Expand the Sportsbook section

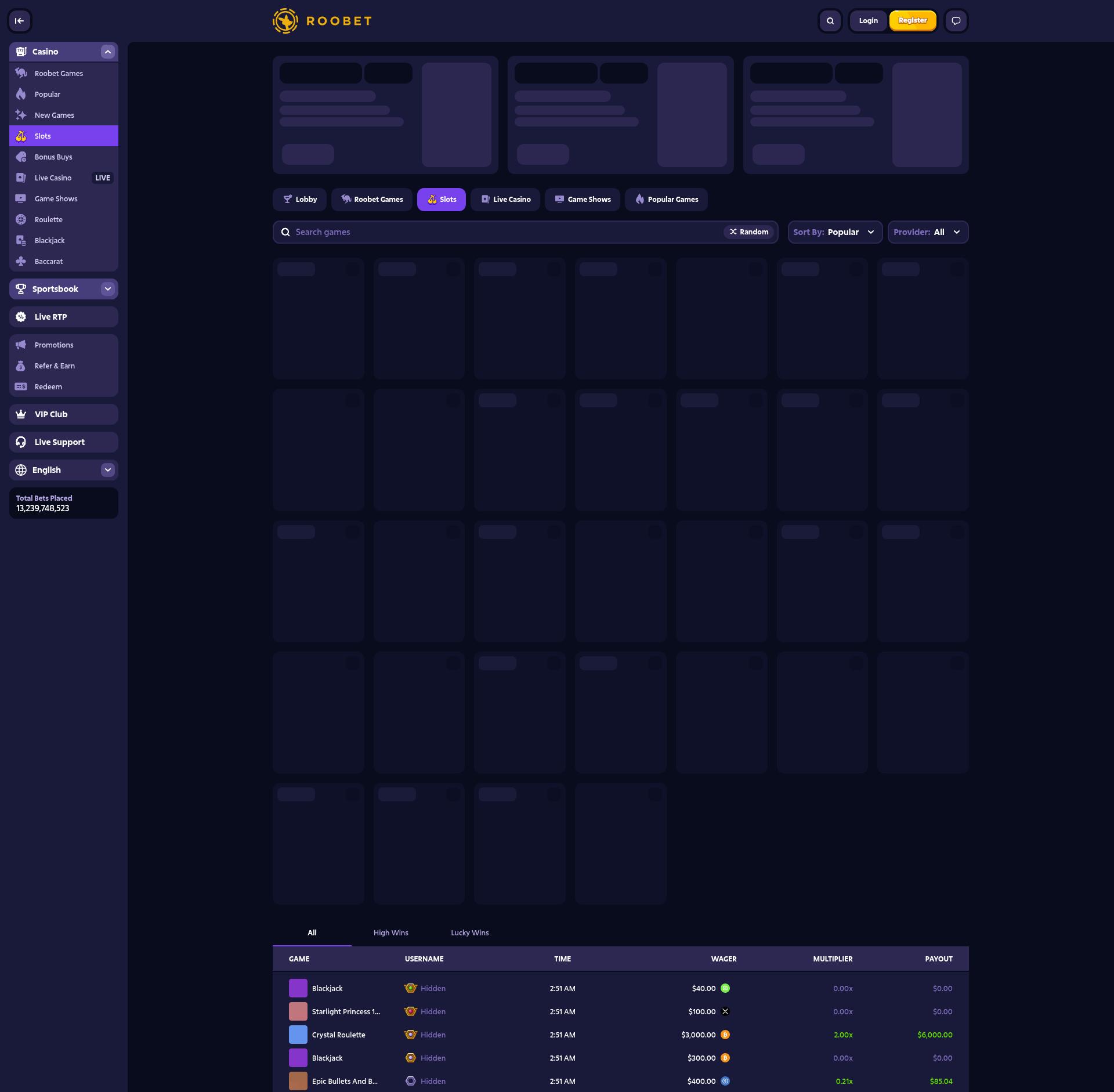point(107,289)
